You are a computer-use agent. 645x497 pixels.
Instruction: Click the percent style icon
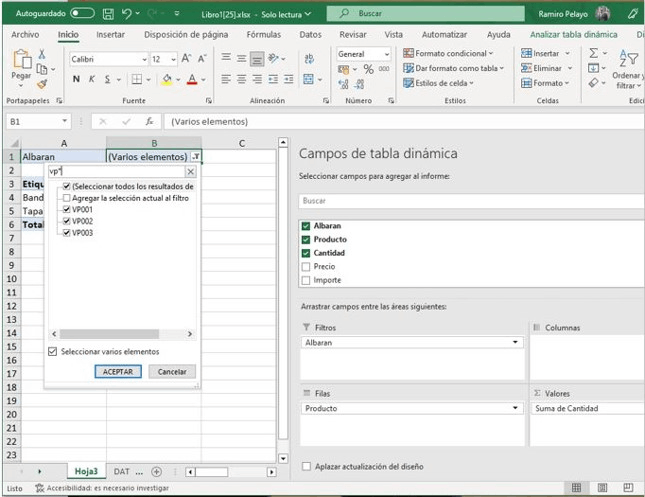[x=368, y=69]
